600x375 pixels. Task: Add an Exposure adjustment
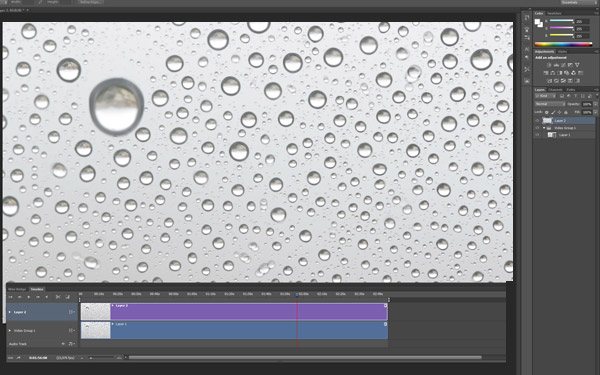(570, 65)
